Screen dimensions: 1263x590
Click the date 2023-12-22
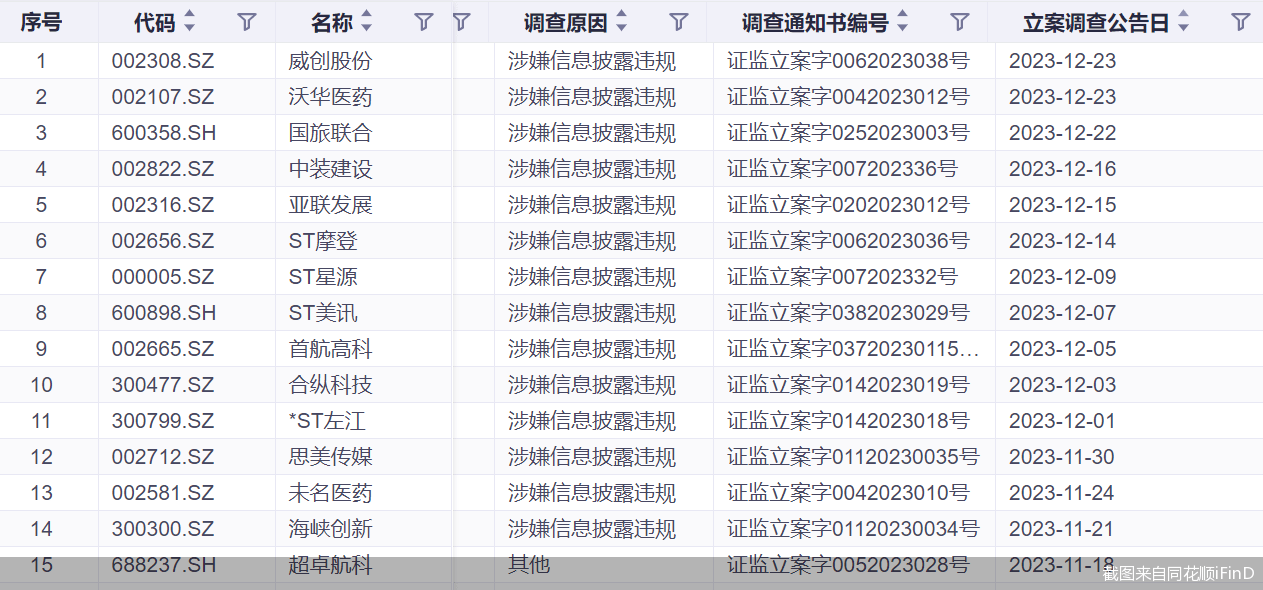1062,133
